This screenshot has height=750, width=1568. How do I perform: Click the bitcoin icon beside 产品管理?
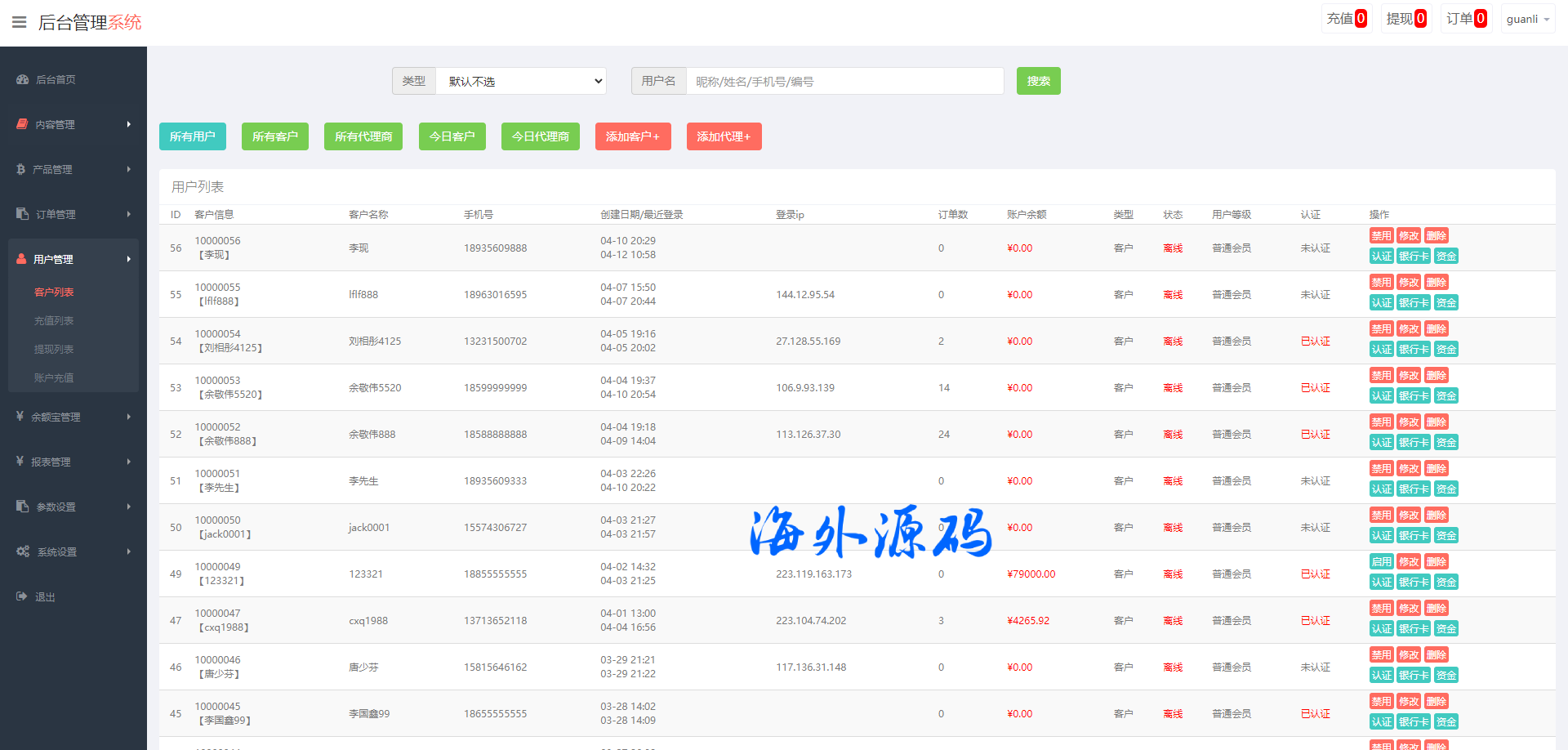coord(20,169)
